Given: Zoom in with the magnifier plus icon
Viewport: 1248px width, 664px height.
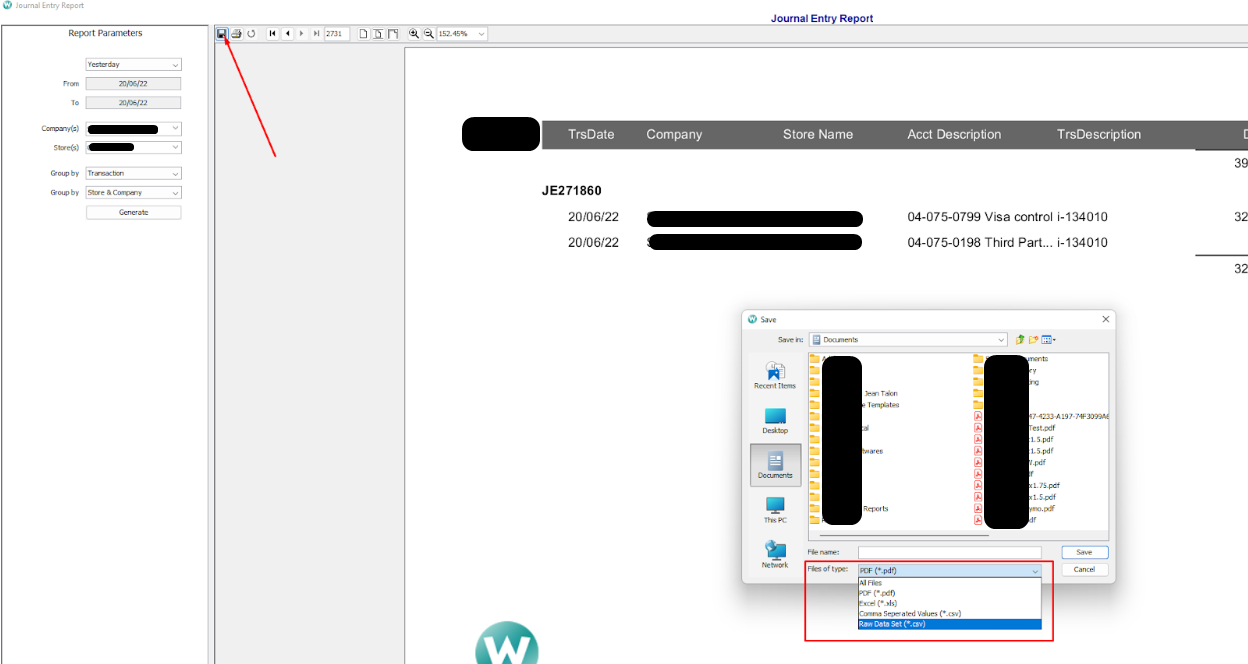Looking at the screenshot, I should tap(414, 33).
